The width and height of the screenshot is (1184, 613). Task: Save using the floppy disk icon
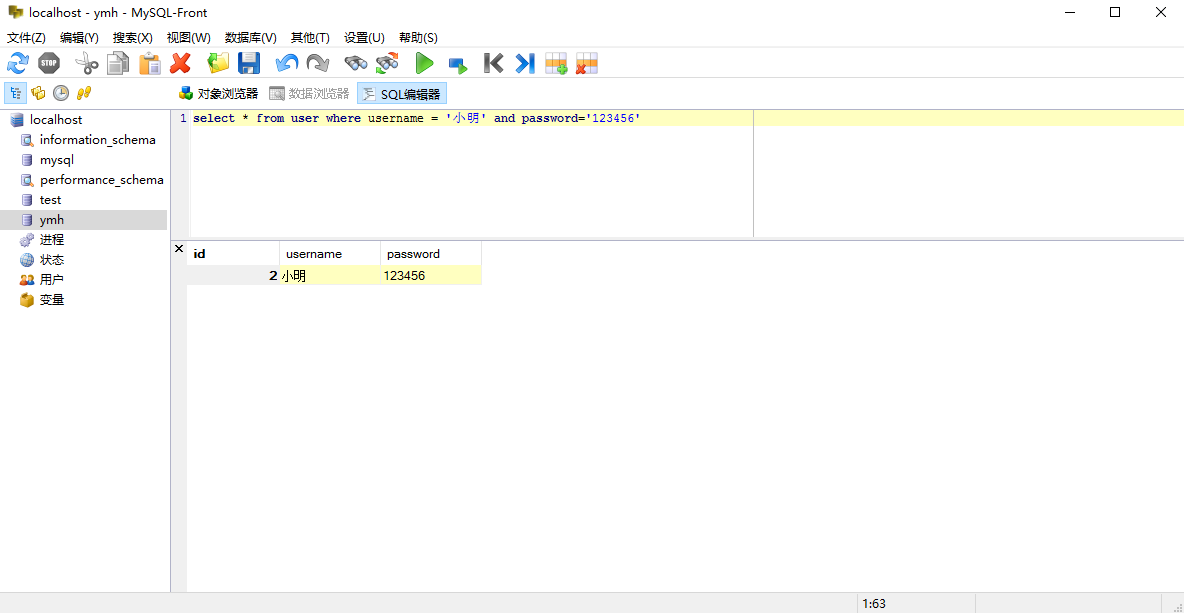[249, 64]
